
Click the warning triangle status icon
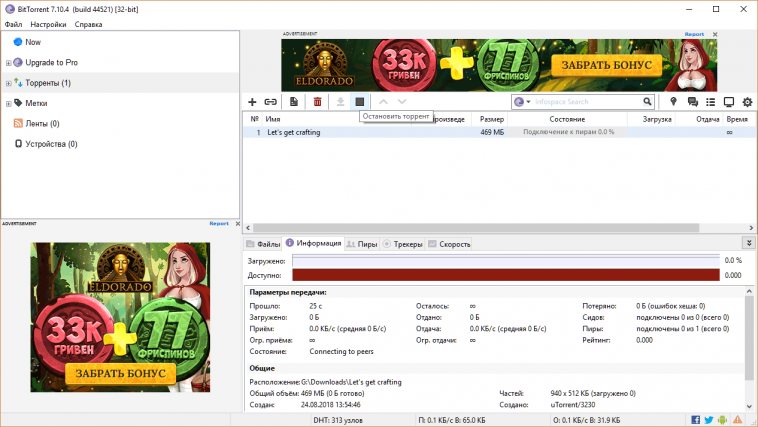click(738, 420)
